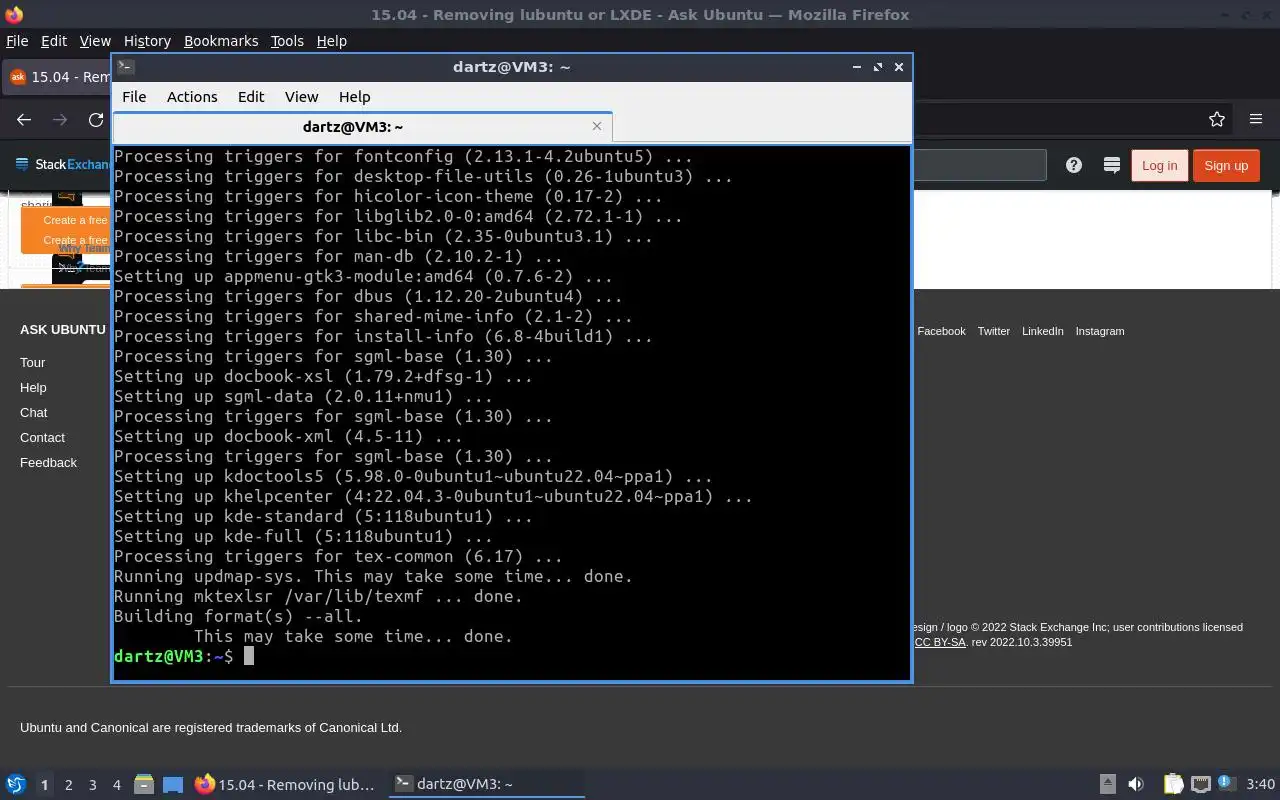Open the Chat footer link
The width and height of the screenshot is (1280, 800).
pyautogui.click(x=34, y=412)
